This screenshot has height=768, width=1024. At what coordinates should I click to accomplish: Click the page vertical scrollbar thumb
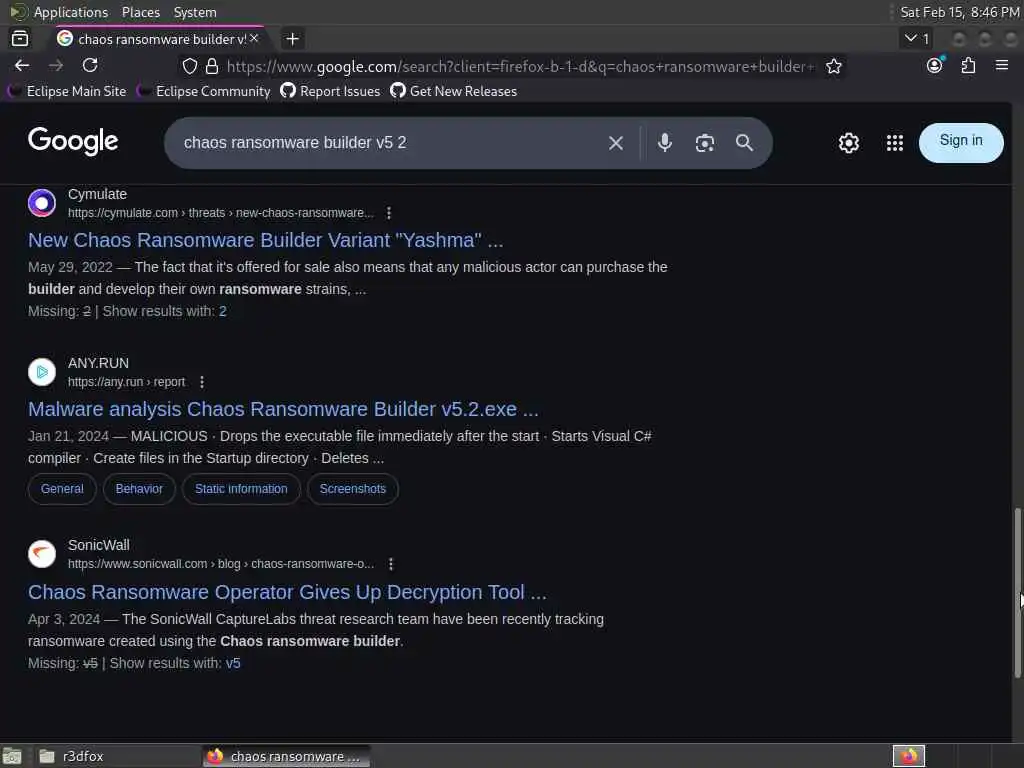[x=1017, y=593]
